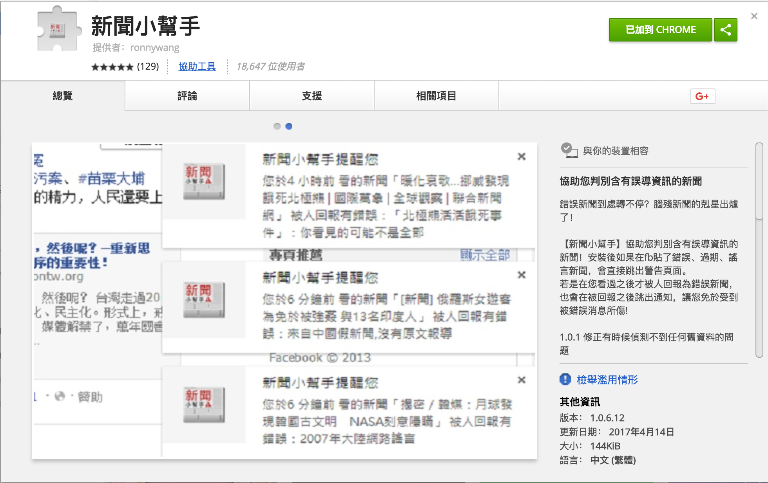Close the first notification about 北極熊

[522, 157]
